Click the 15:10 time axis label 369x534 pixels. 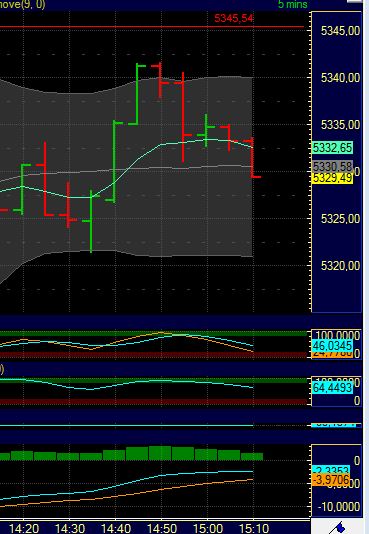pos(254,528)
